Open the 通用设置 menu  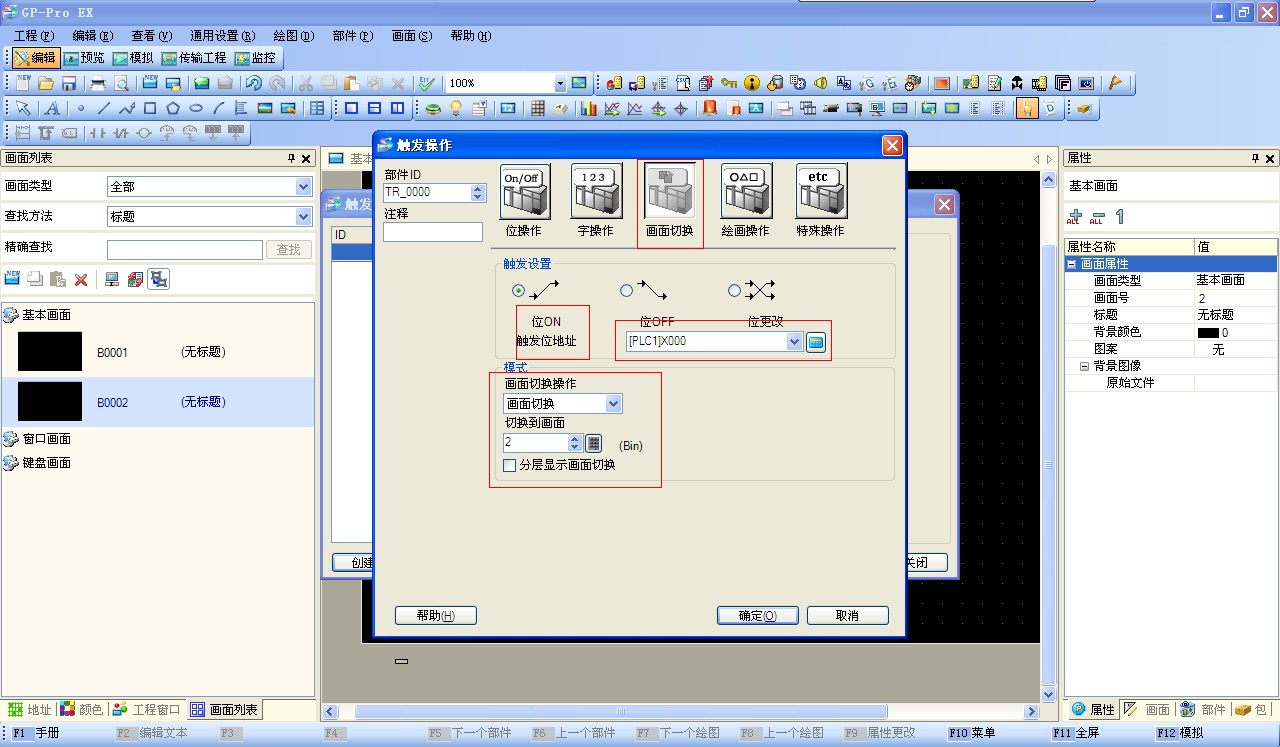(222, 36)
